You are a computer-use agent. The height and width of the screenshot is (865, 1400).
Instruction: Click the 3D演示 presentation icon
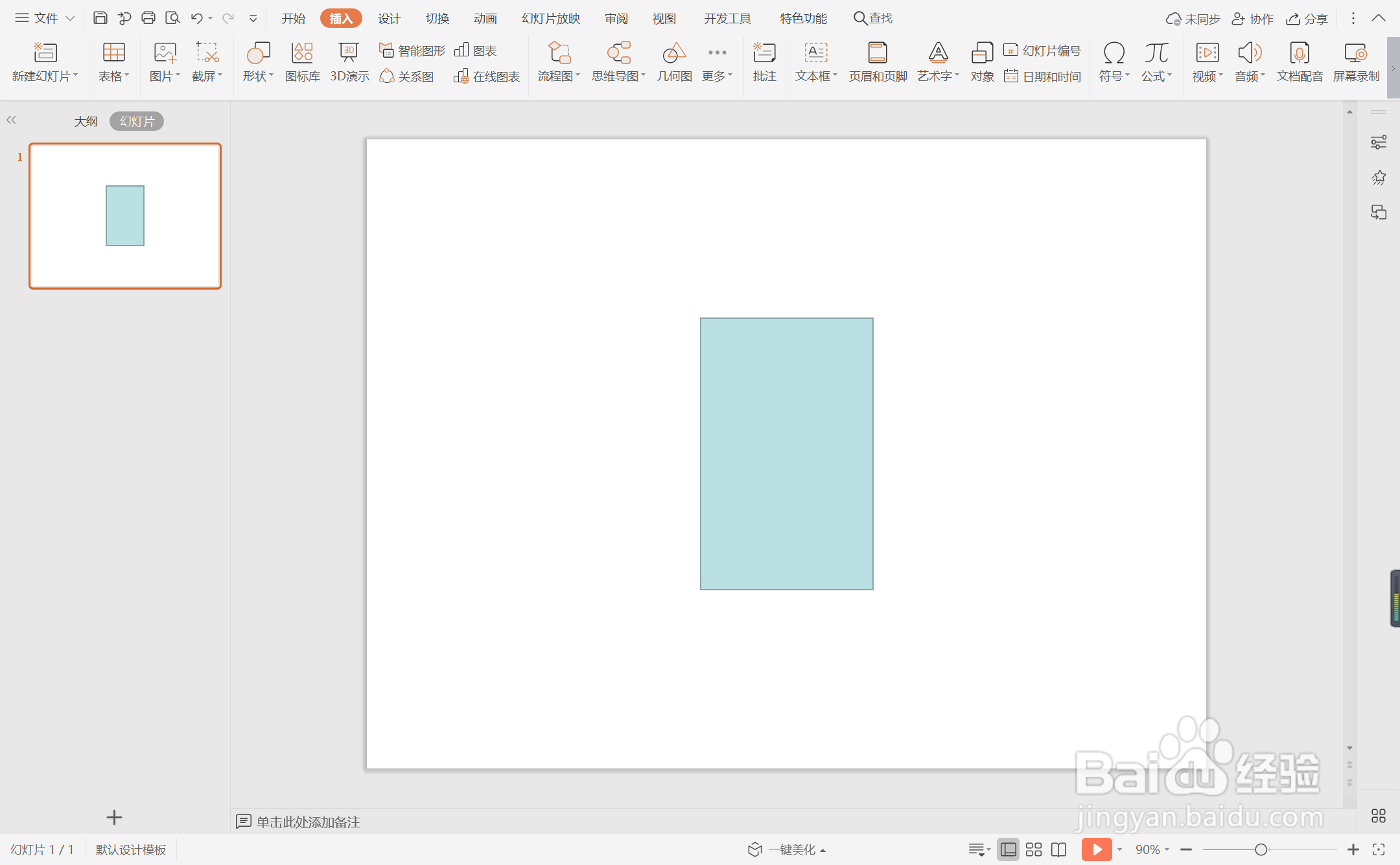tap(349, 62)
